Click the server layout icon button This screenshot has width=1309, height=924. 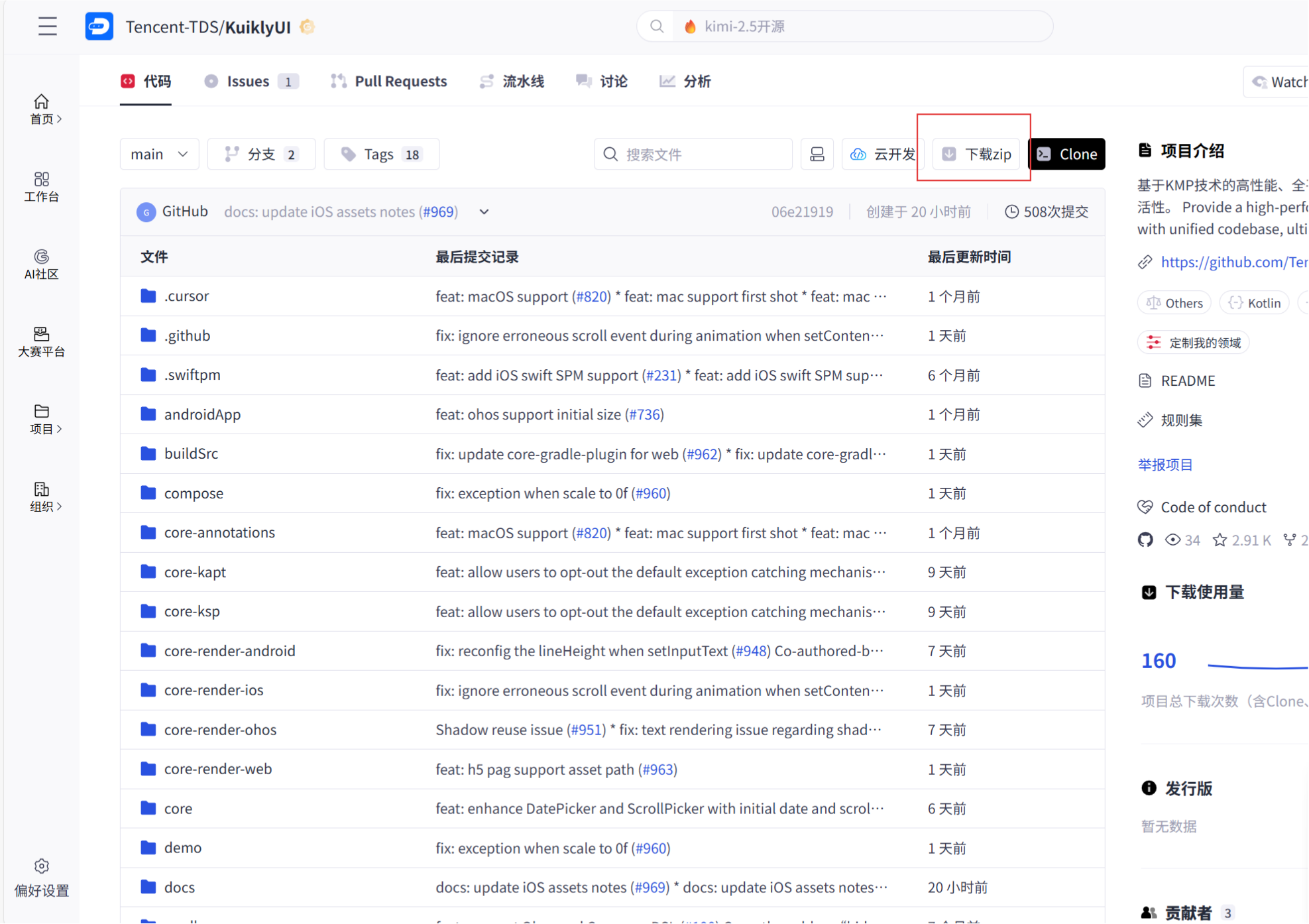point(817,154)
